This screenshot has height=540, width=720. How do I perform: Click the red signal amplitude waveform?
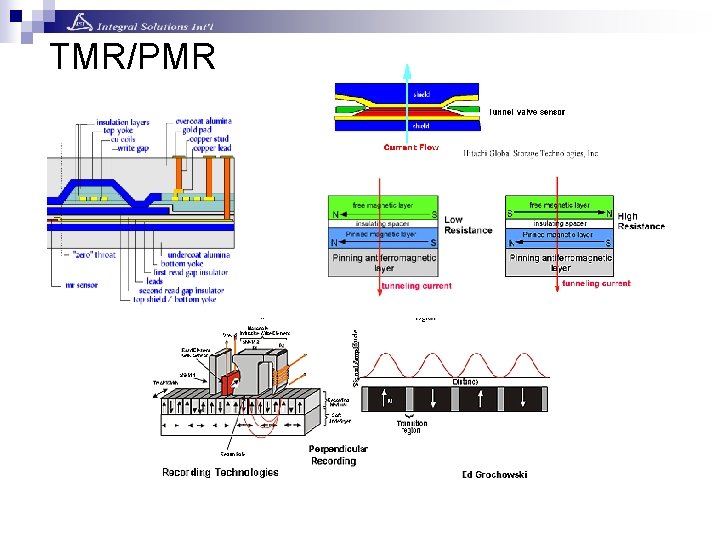click(454, 365)
